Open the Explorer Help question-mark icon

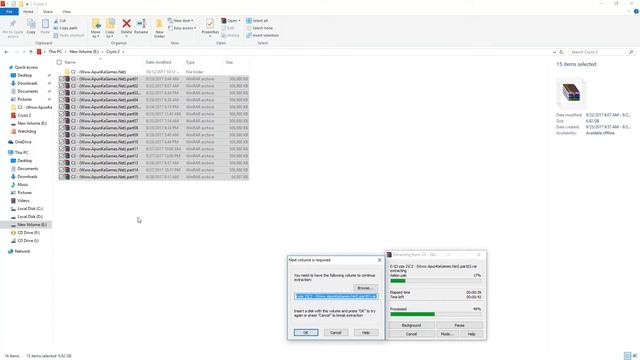click(636, 11)
